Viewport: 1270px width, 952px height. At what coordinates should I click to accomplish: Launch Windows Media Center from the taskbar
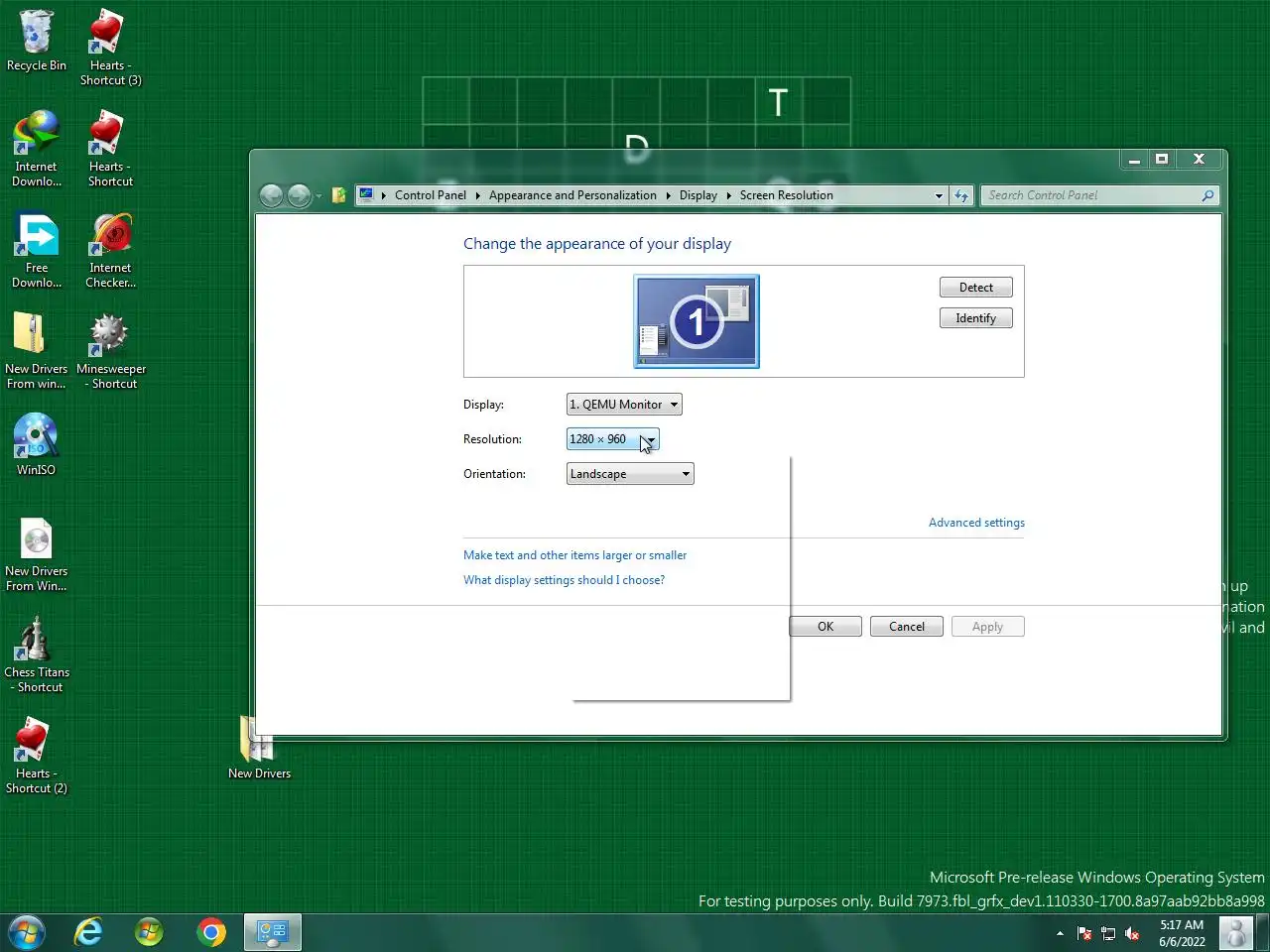pyautogui.click(x=149, y=932)
